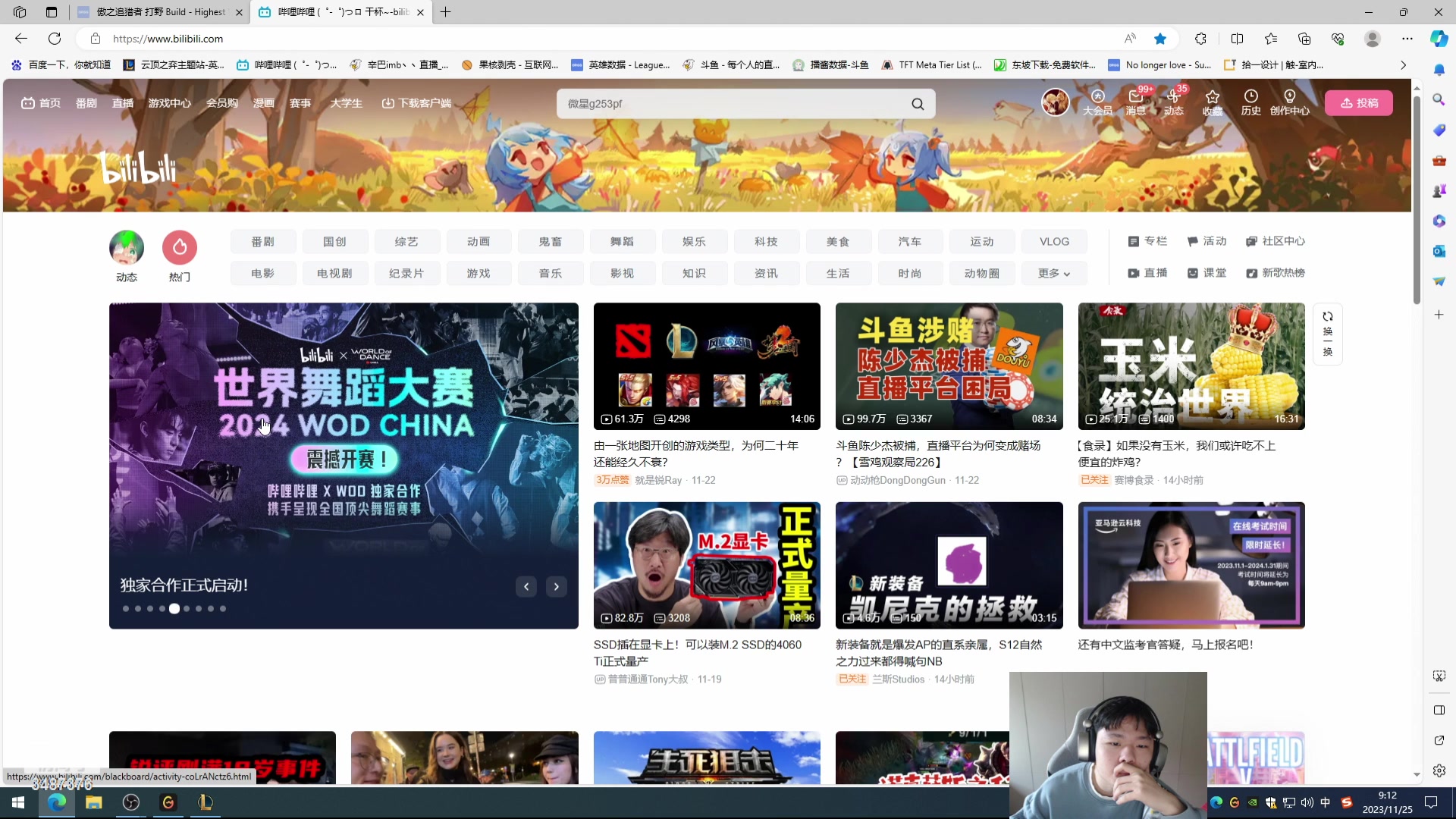Select the fifth carousel indicator dot
Image resolution: width=1456 pixels, height=819 pixels.
point(174,608)
